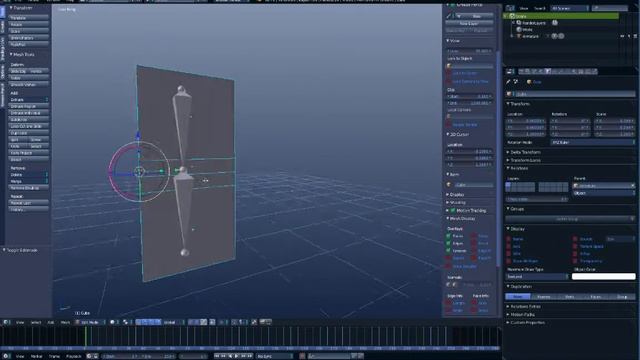The width and height of the screenshot is (640, 360).
Task: Expand Transform Locks panel
Action: (x=524, y=160)
